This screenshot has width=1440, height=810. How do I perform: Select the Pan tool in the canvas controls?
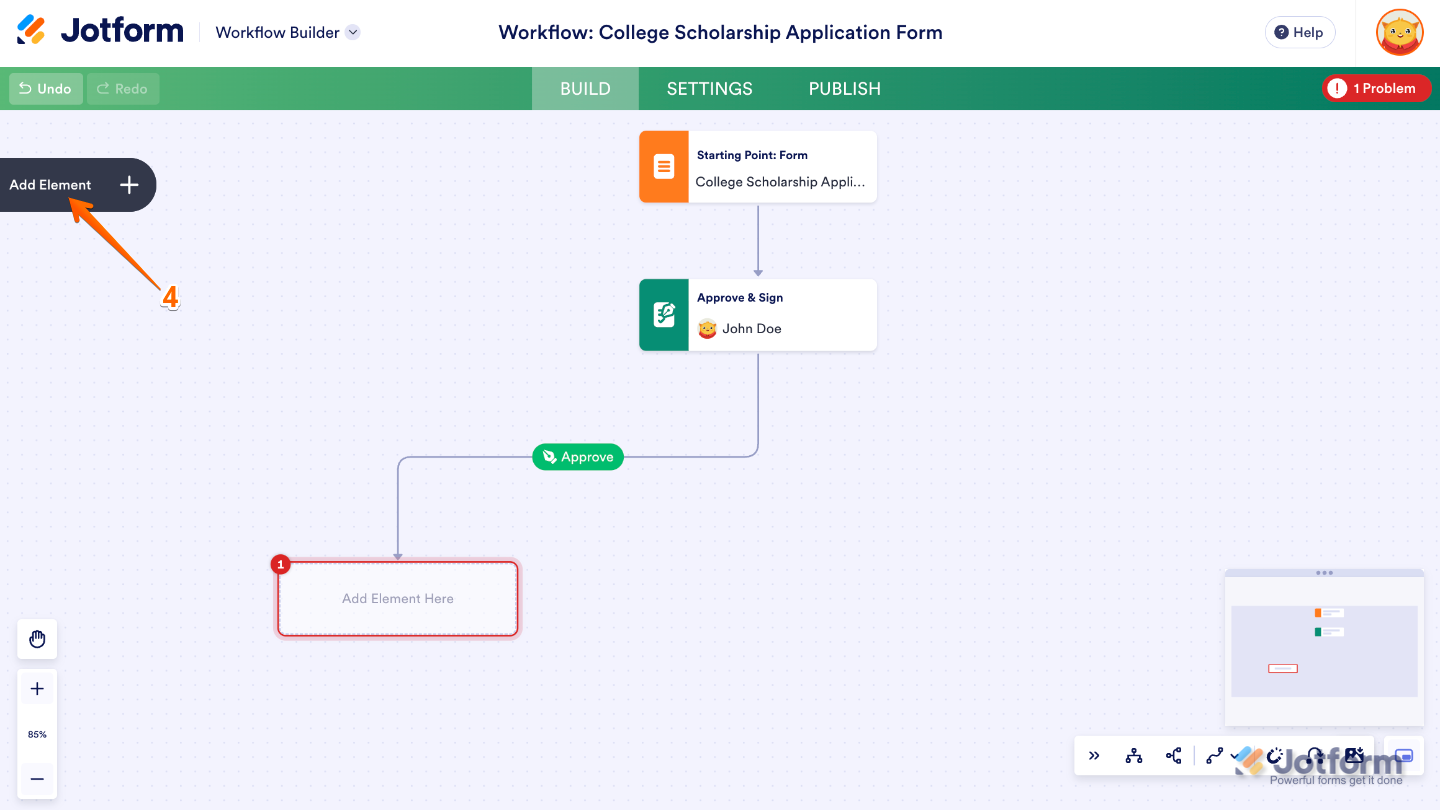pos(37,639)
